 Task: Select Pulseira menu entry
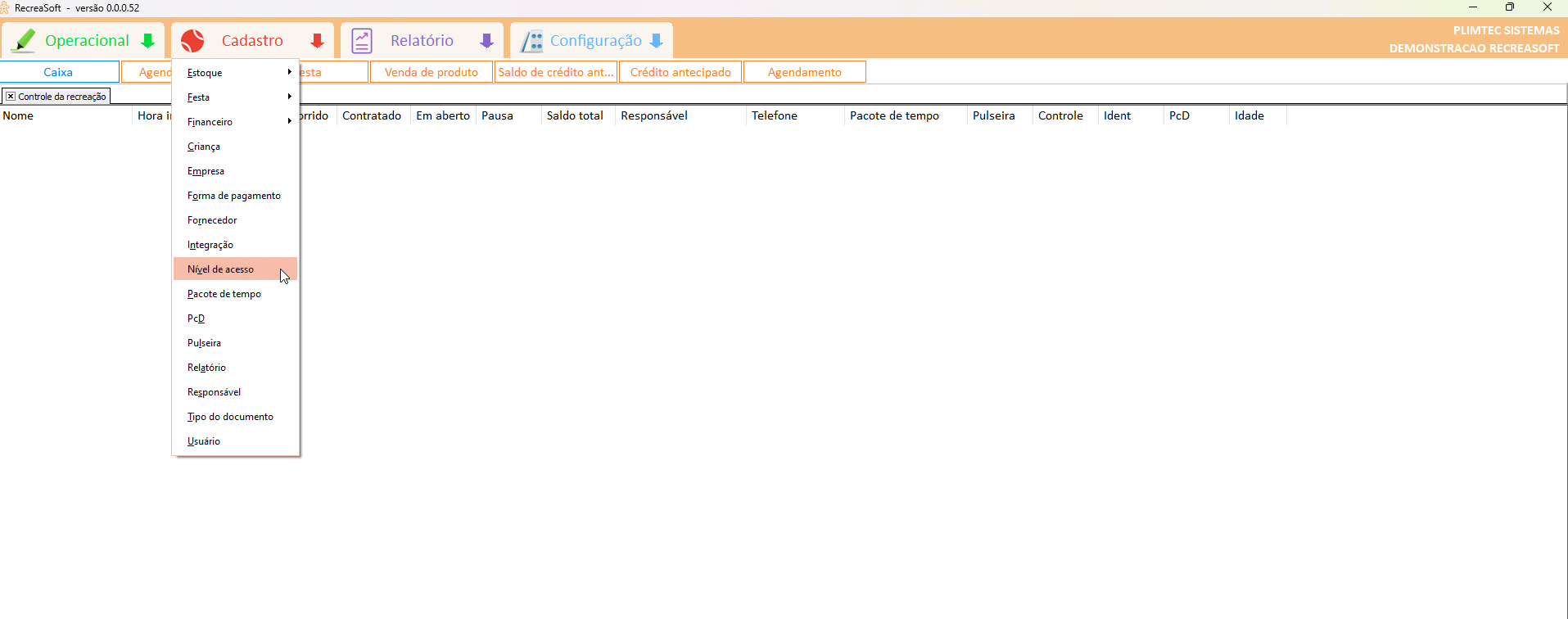click(x=235, y=343)
